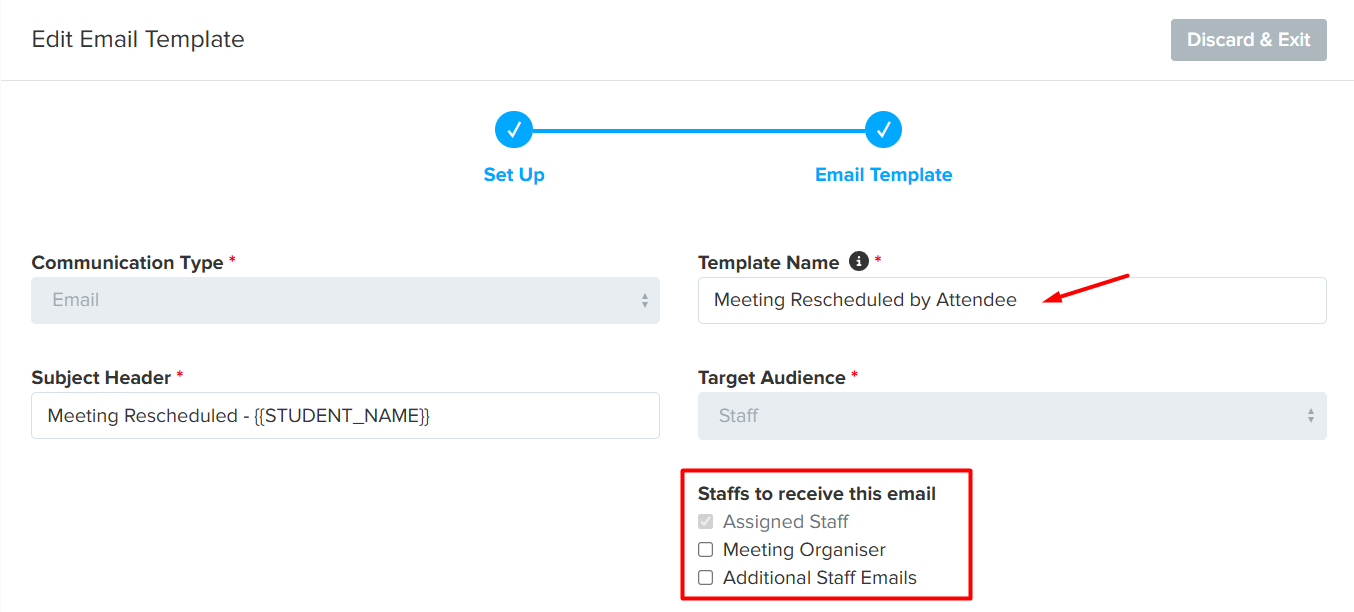Click the Communication Type field label
The width and height of the screenshot is (1354, 612).
tap(127, 263)
